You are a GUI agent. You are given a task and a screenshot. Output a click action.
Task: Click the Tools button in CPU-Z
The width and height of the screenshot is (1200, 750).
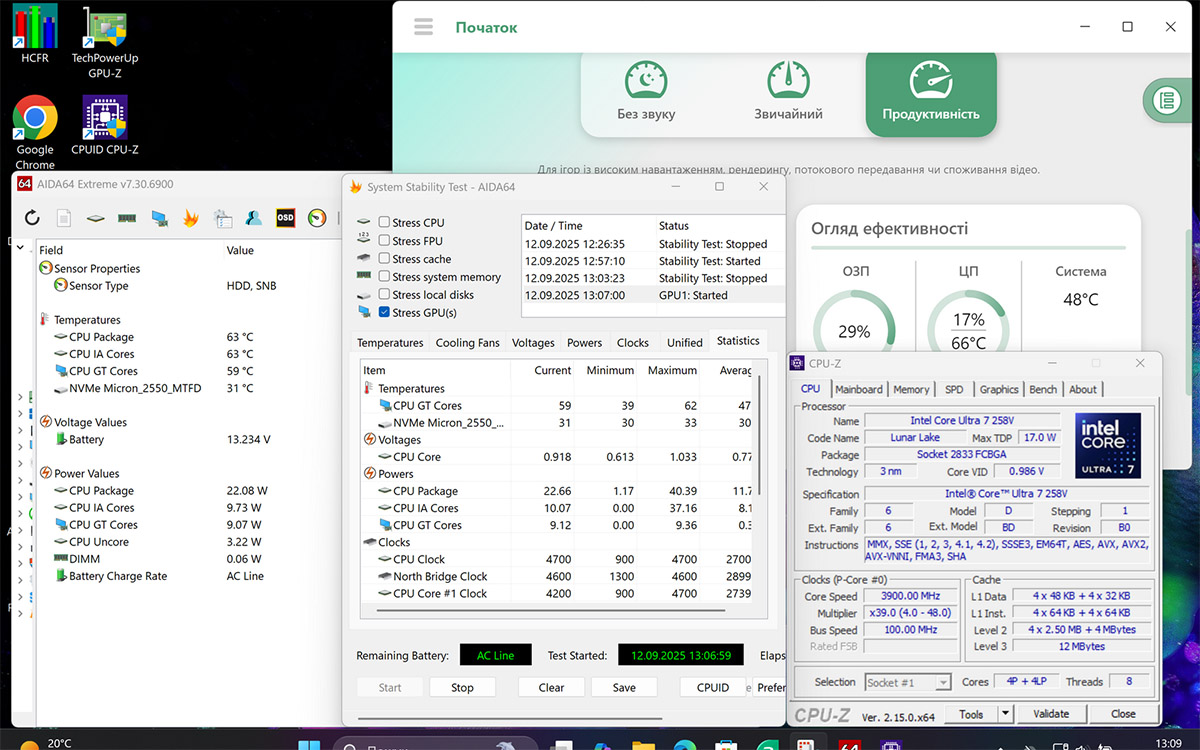971,714
